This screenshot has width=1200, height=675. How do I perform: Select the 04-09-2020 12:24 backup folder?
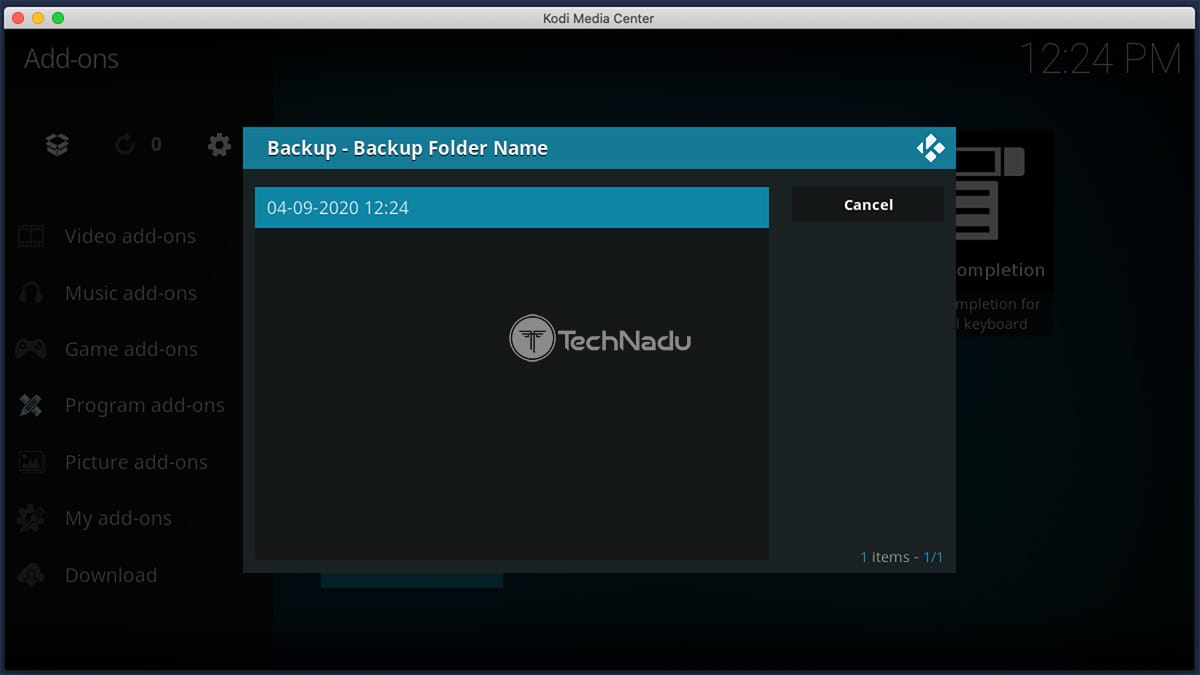[512, 208]
